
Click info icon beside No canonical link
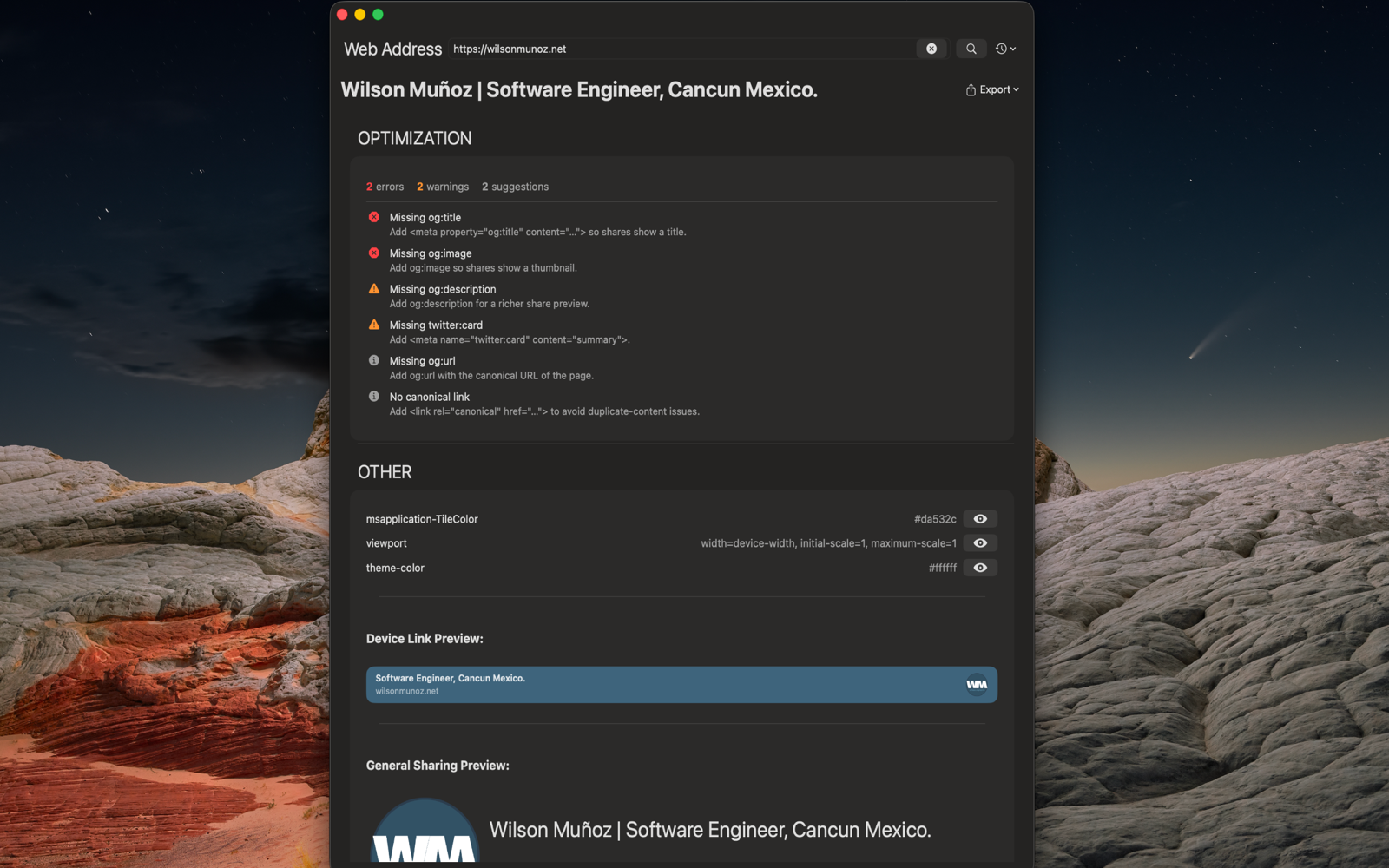pyautogui.click(x=374, y=396)
